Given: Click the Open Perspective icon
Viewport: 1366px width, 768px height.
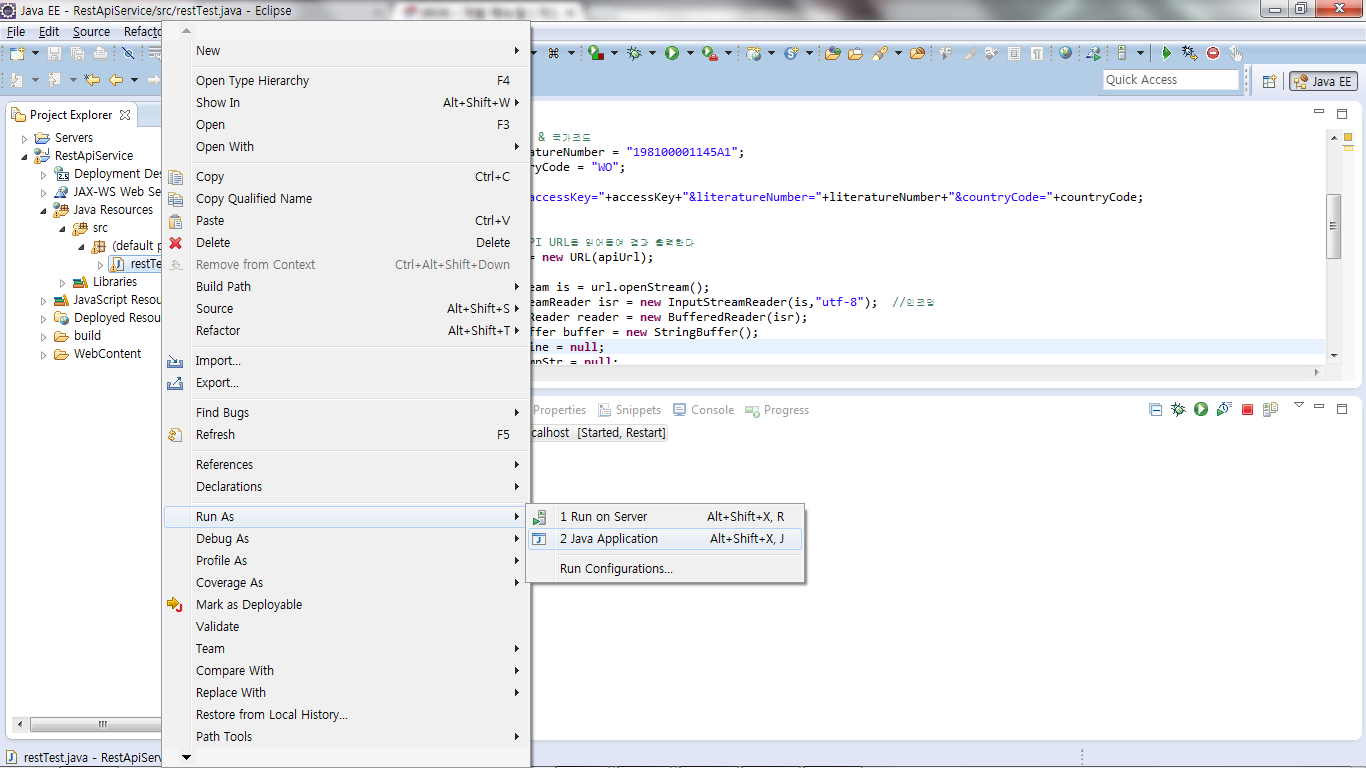Looking at the screenshot, I should pos(1269,82).
